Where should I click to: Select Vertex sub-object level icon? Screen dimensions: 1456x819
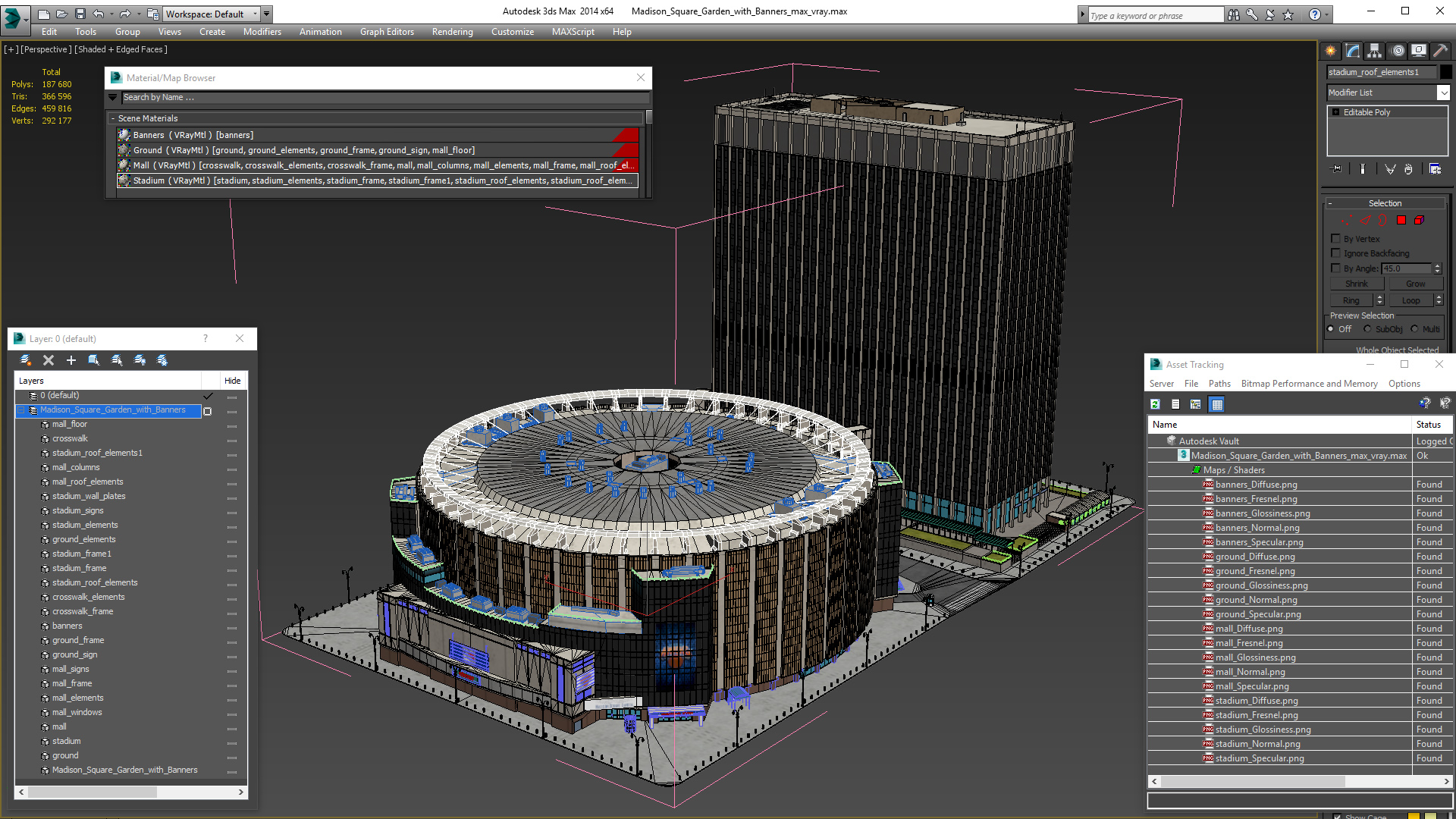(x=1346, y=220)
